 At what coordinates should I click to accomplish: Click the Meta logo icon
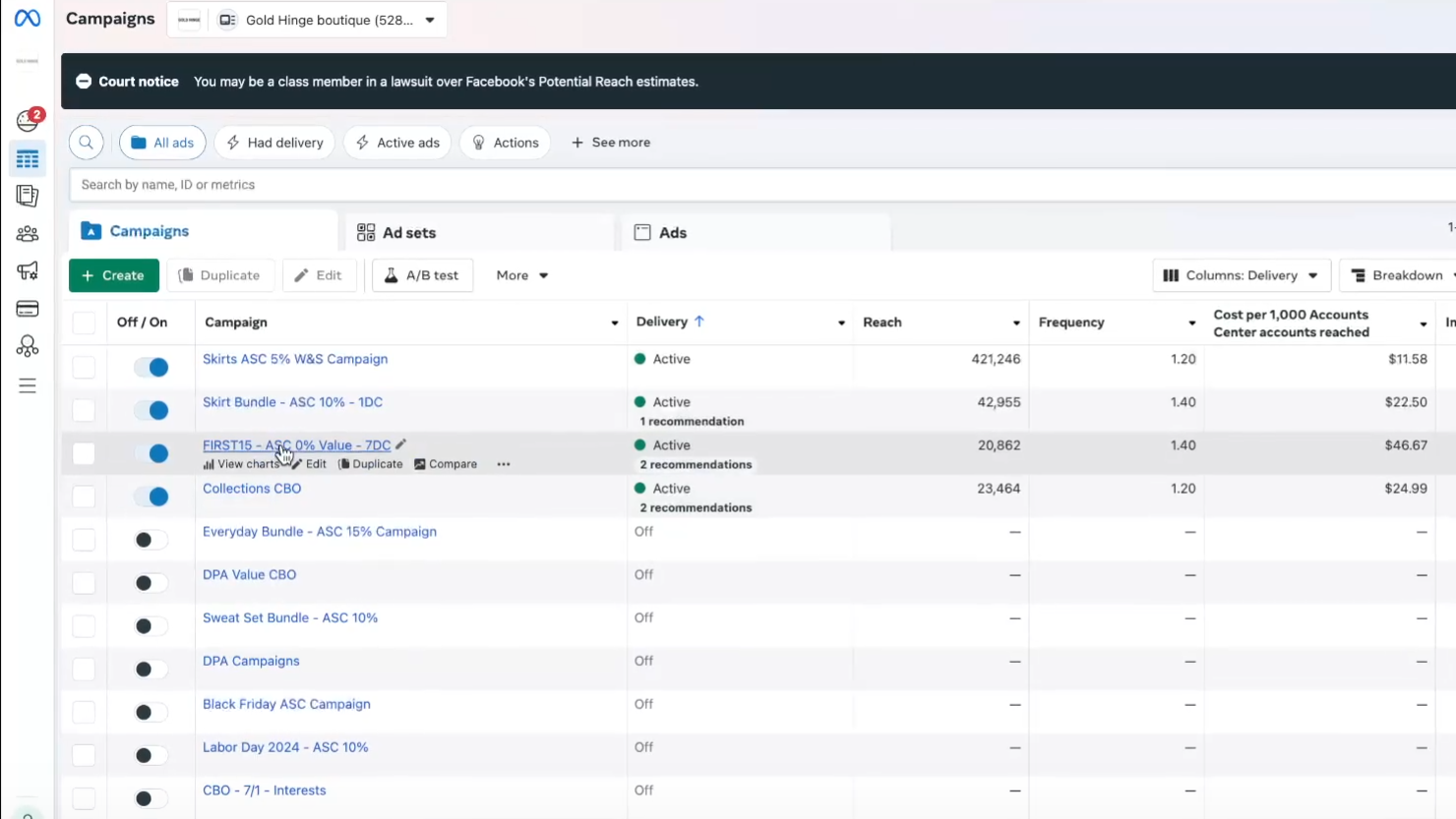[x=28, y=19]
